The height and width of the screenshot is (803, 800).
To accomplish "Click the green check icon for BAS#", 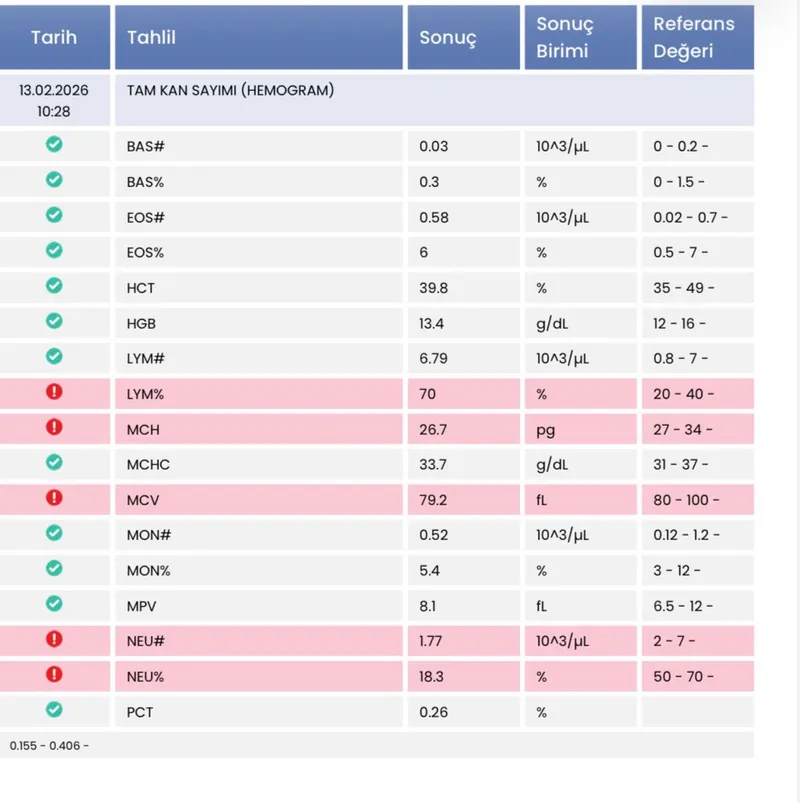I will [54, 145].
